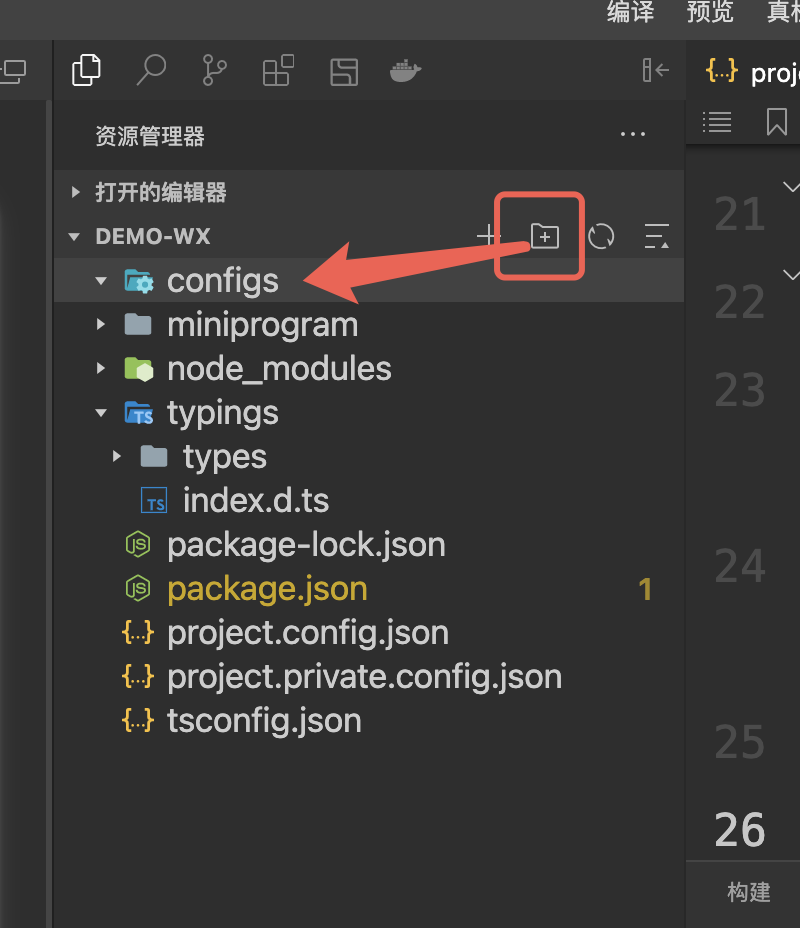This screenshot has height=928, width=800.
Task: Open the Search magnifier icon
Action: pos(151,70)
